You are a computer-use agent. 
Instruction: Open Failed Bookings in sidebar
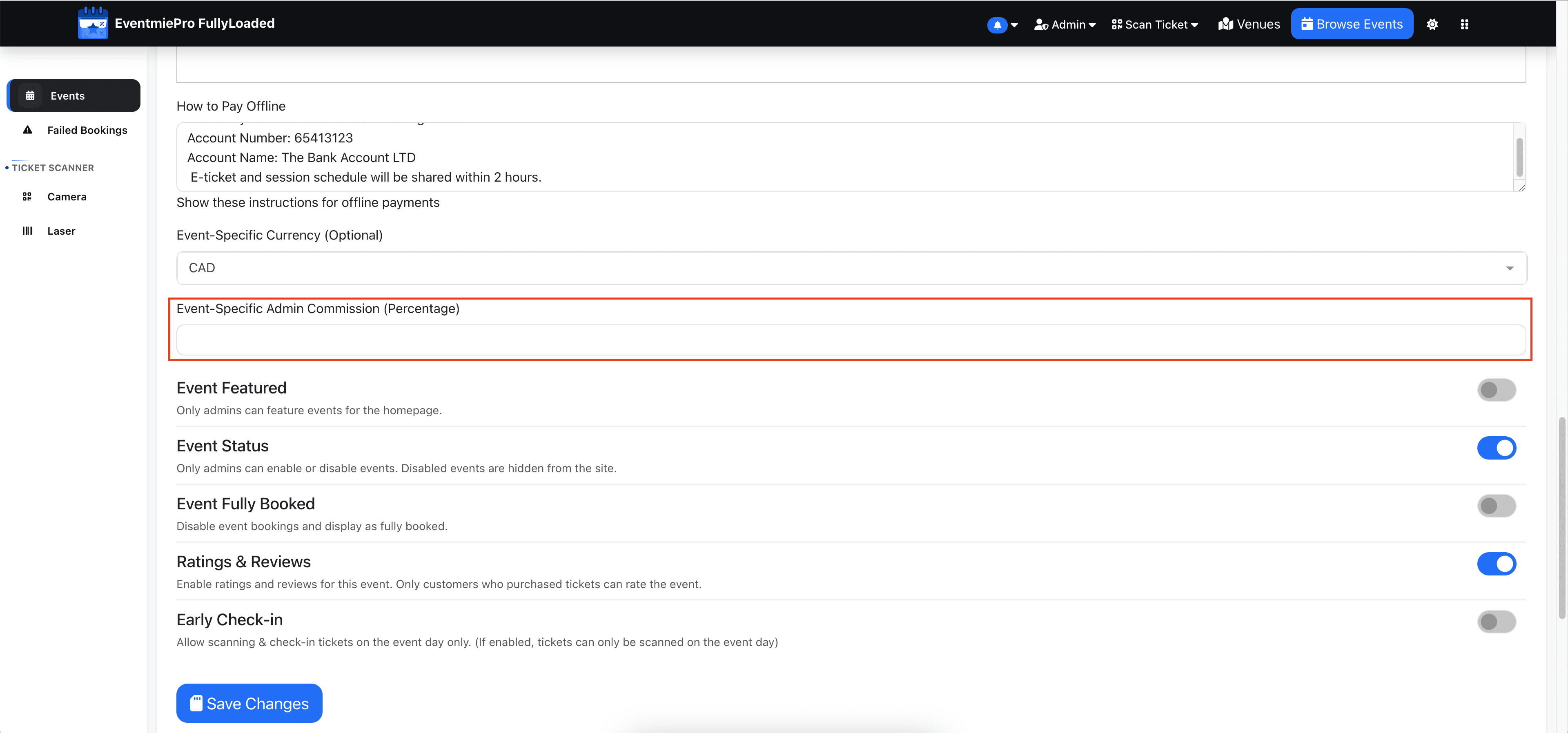coord(74,130)
